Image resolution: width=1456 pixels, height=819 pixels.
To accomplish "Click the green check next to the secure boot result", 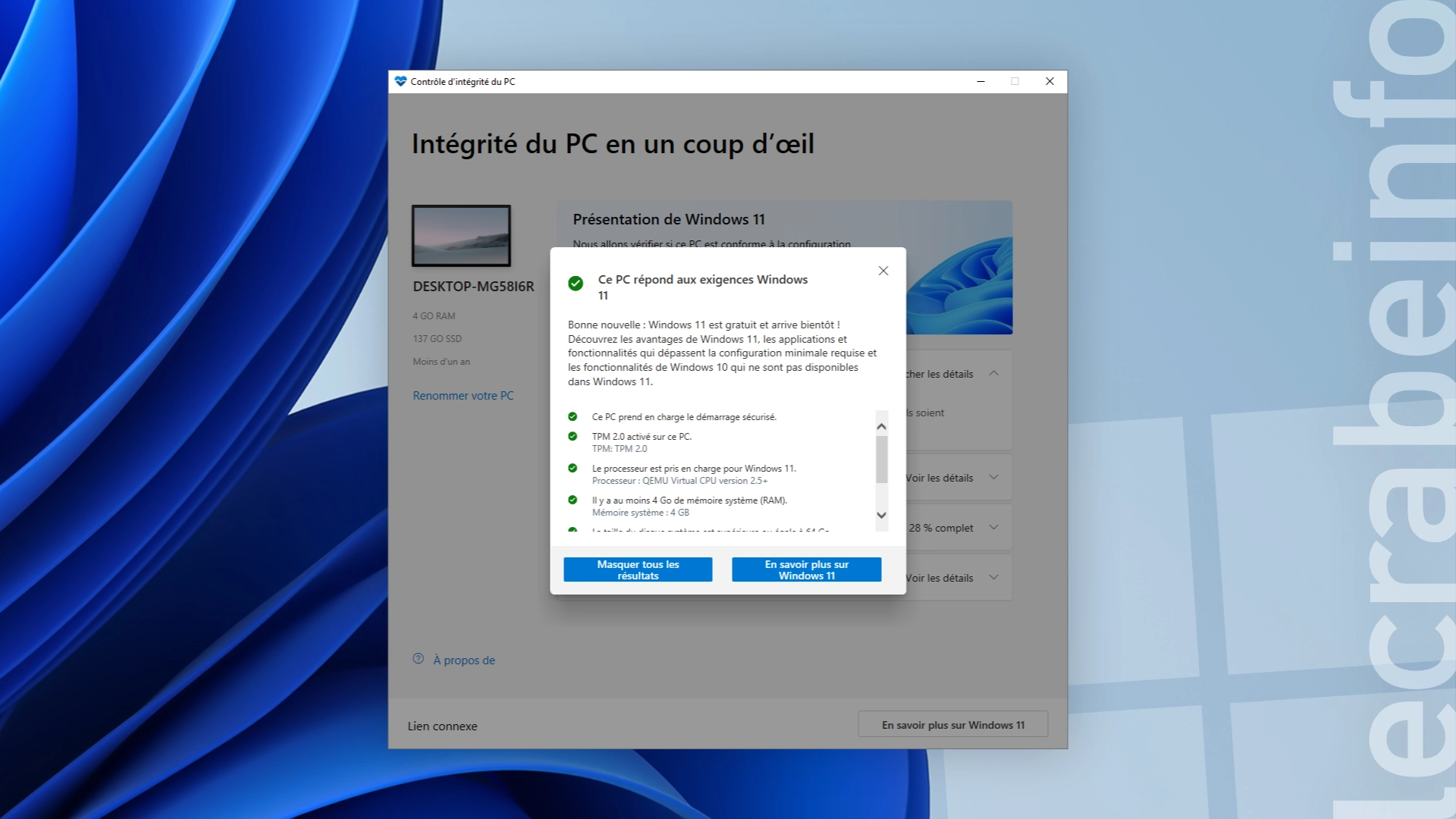I will 573,416.
